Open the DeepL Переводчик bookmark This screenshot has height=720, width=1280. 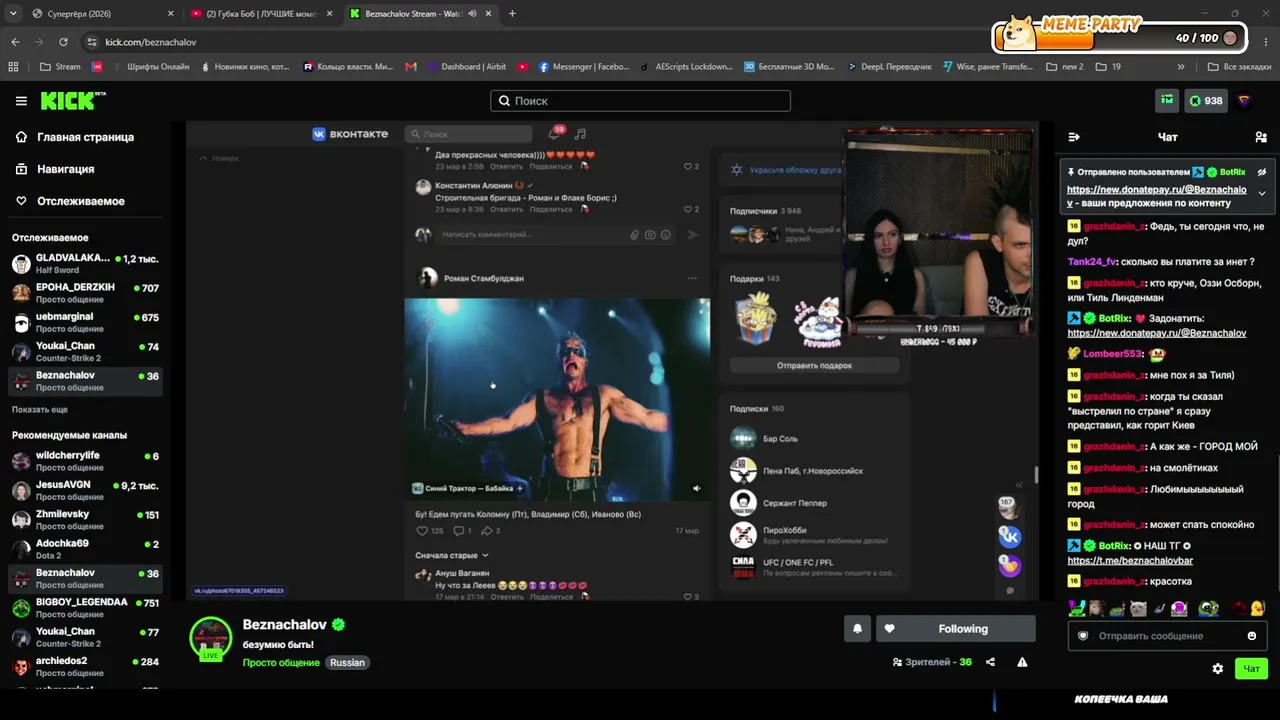888,67
